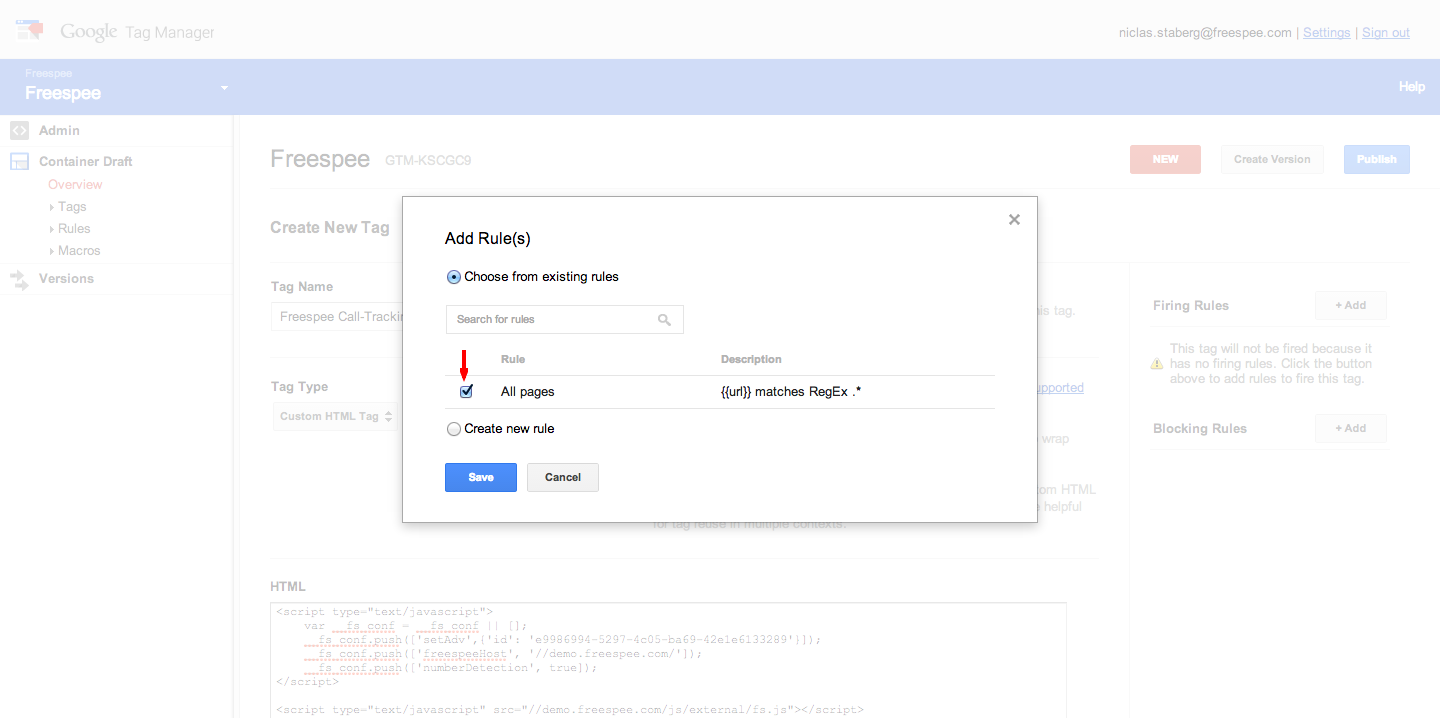Click the Versions arrow icon in sidebar

pos(19,279)
